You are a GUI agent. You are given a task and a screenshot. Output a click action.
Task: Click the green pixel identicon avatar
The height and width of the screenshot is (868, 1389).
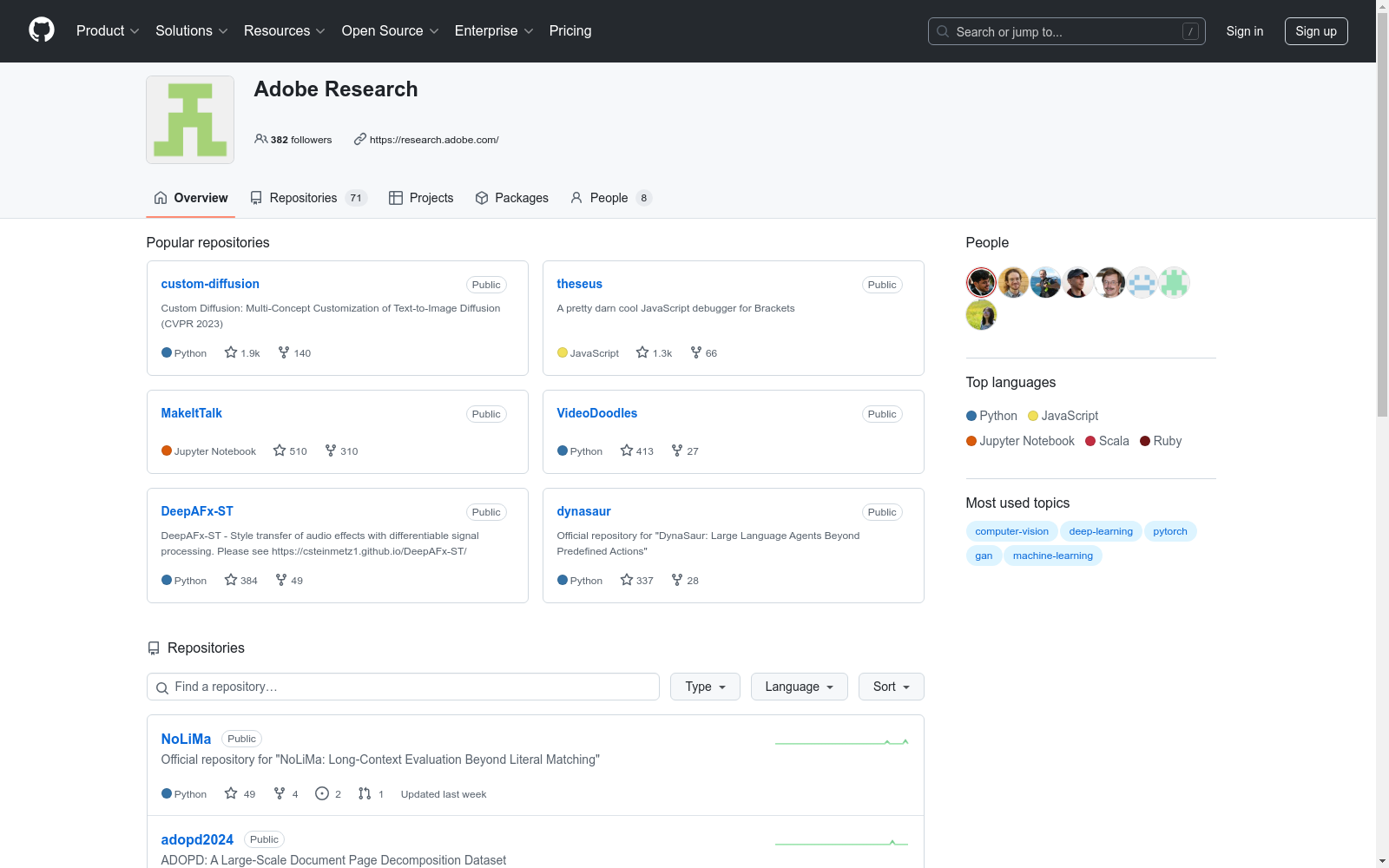pos(1174,283)
